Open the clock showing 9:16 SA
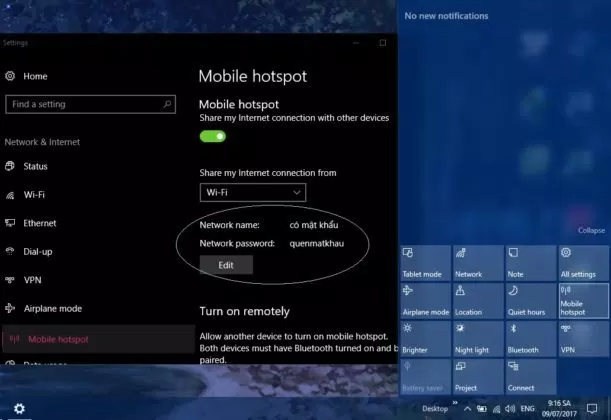Image resolution: width=611 pixels, height=420 pixels. pyautogui.click(x=559, y=408)
